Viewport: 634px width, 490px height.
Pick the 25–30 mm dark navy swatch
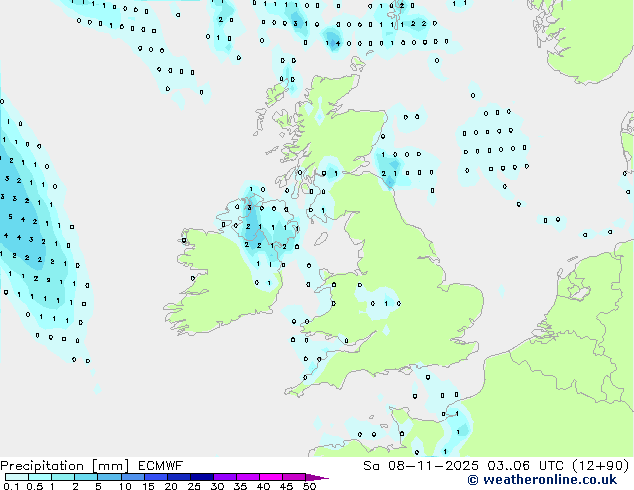click(202, 477)
